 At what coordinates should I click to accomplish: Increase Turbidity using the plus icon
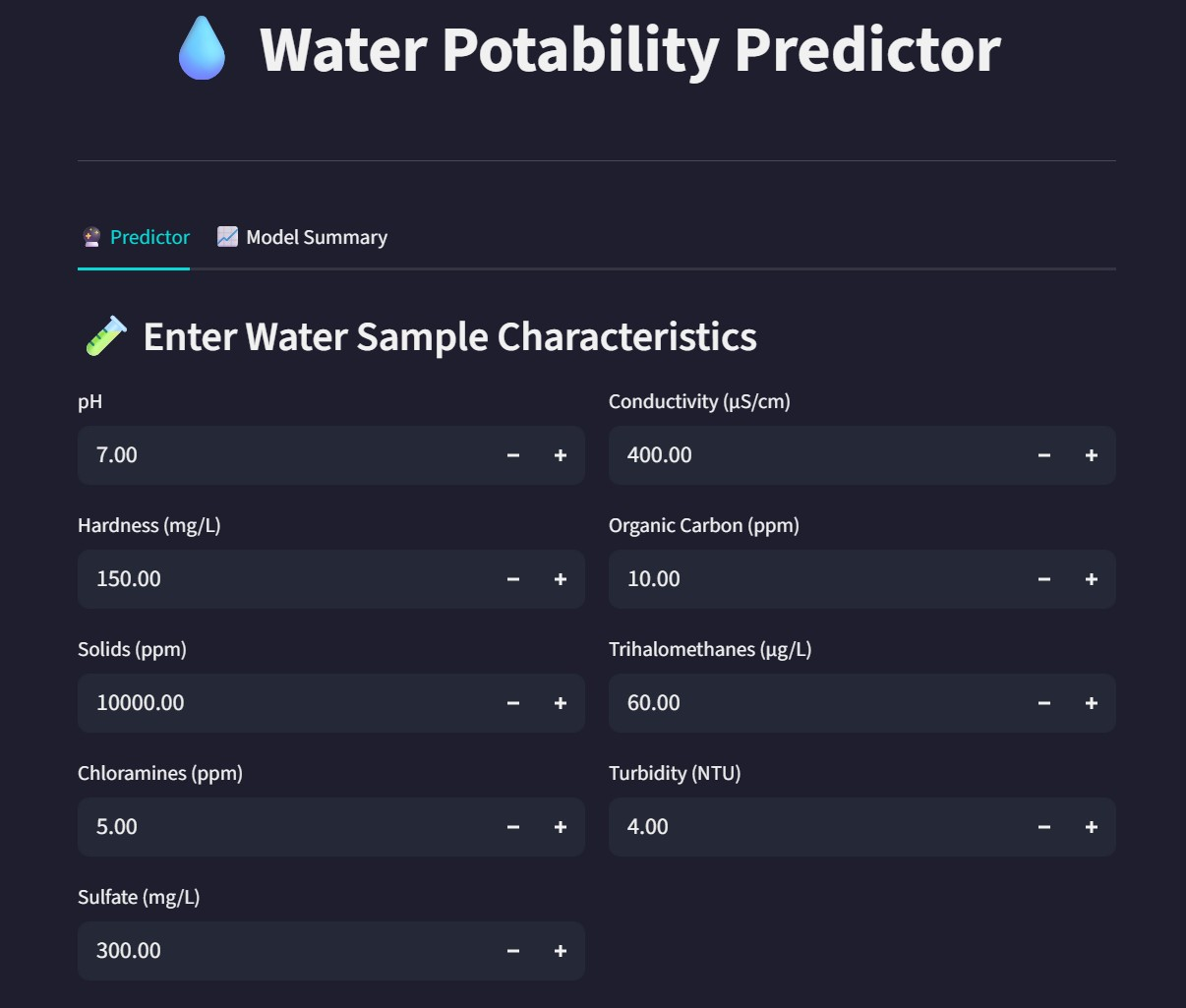[x=1092, y=827]
